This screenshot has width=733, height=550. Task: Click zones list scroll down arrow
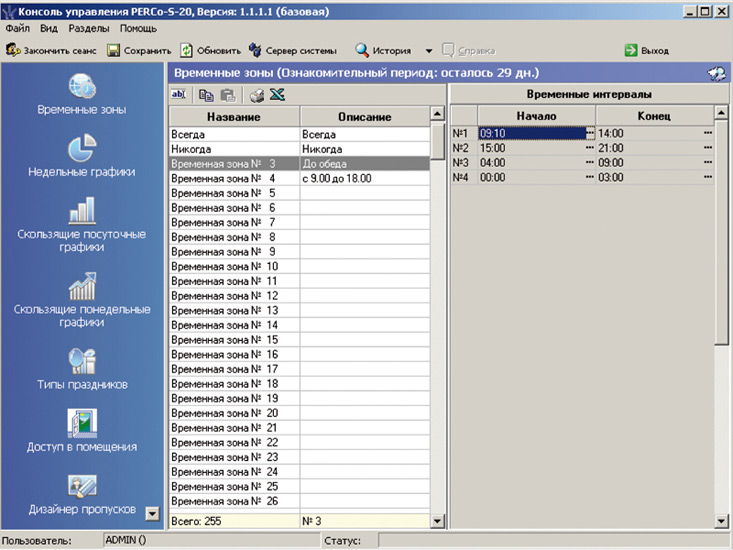(x=438, y=521)
